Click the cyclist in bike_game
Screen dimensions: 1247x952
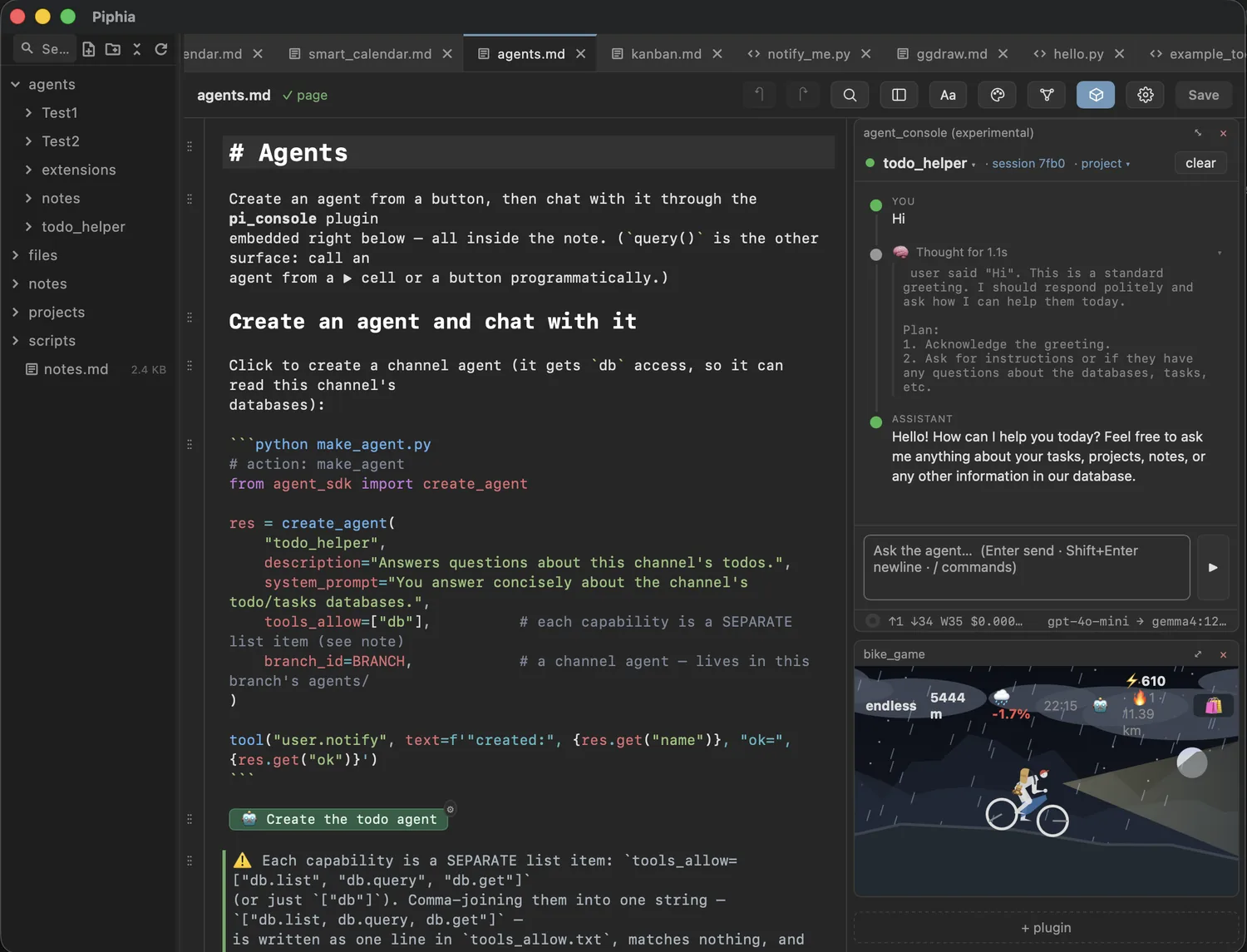[x=1027, y=801]
